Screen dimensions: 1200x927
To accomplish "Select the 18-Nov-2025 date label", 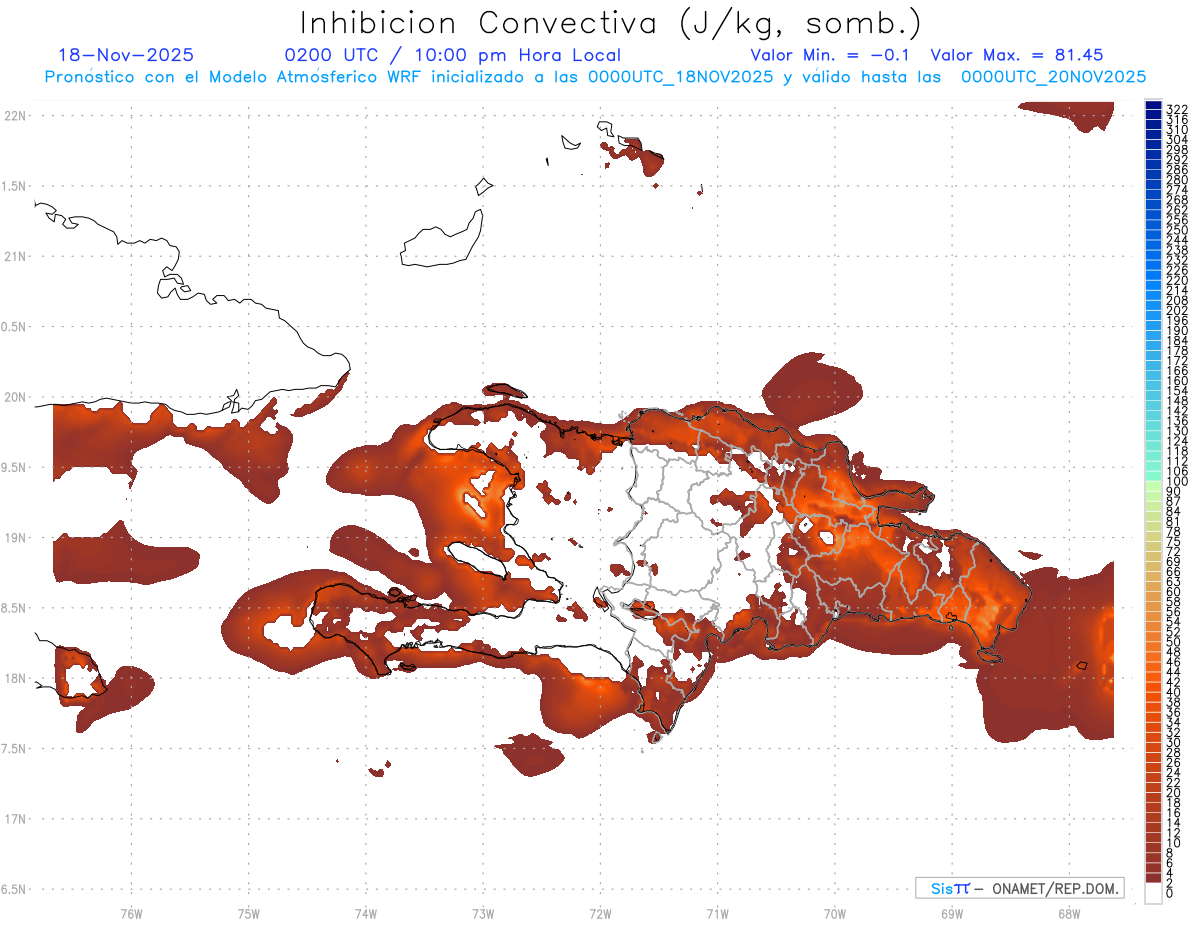I will [126, 55].
